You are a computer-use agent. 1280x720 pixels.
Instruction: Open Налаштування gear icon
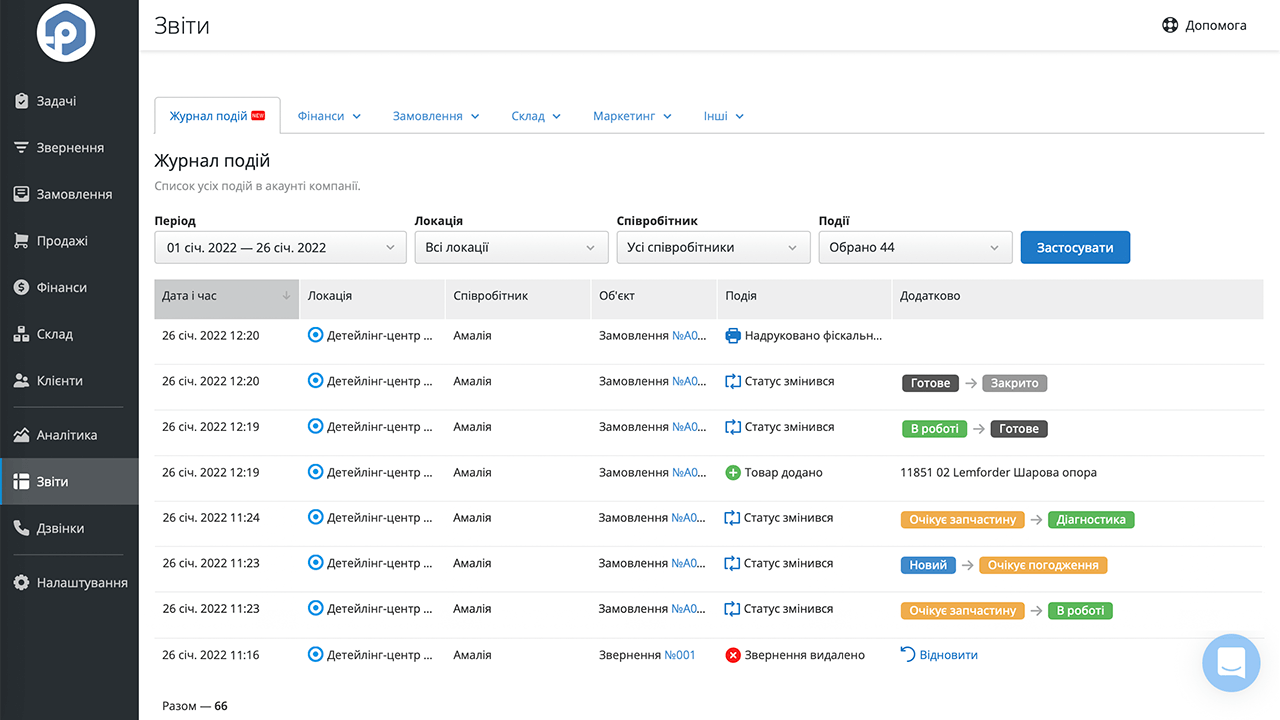(21, 582)
